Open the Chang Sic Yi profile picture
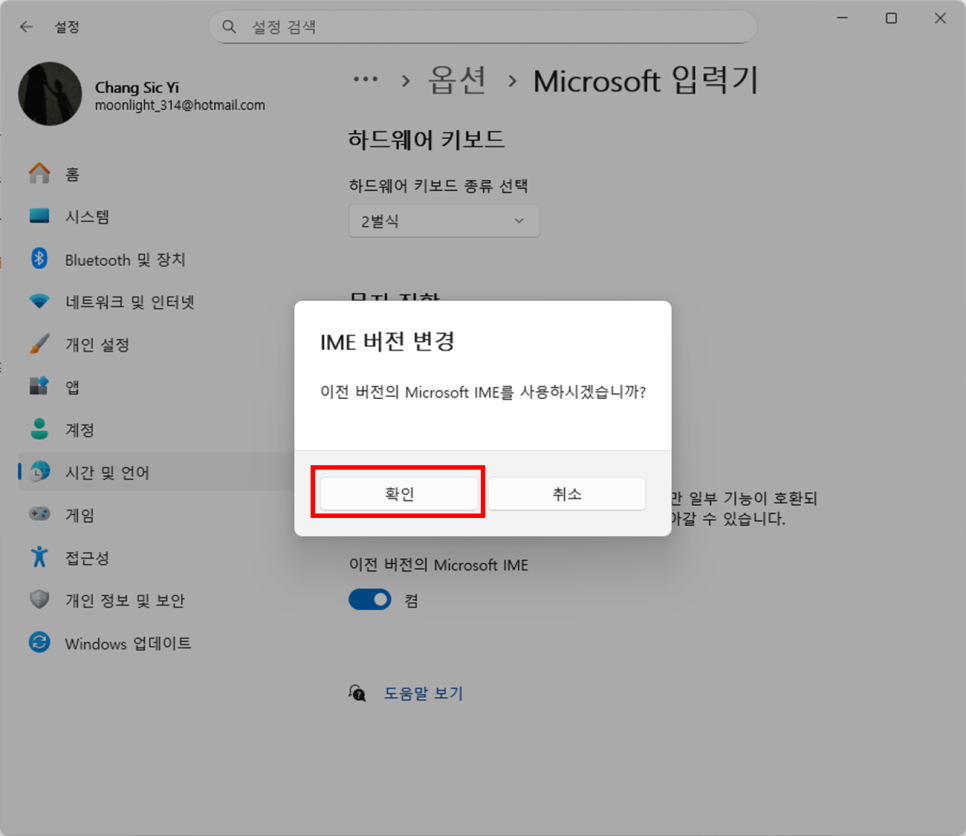The width and height of the screenshot is (966, 836). point(50,94)
